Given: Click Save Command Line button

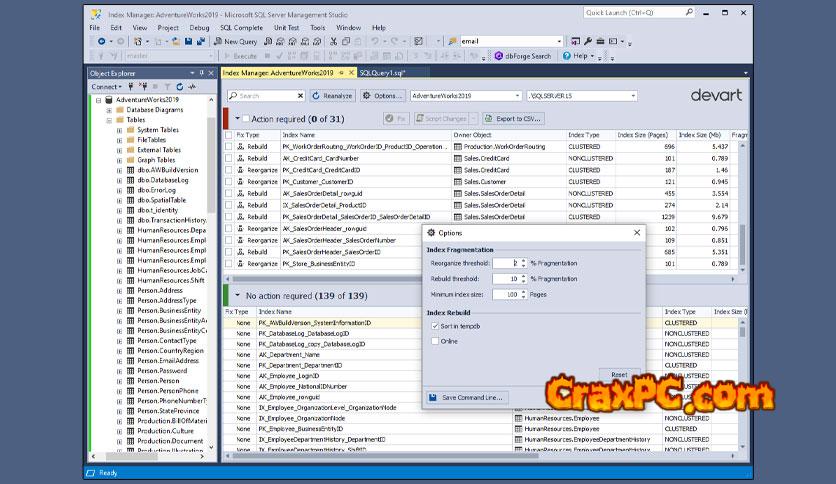Looking at the screenshot, I should (467, 397).
